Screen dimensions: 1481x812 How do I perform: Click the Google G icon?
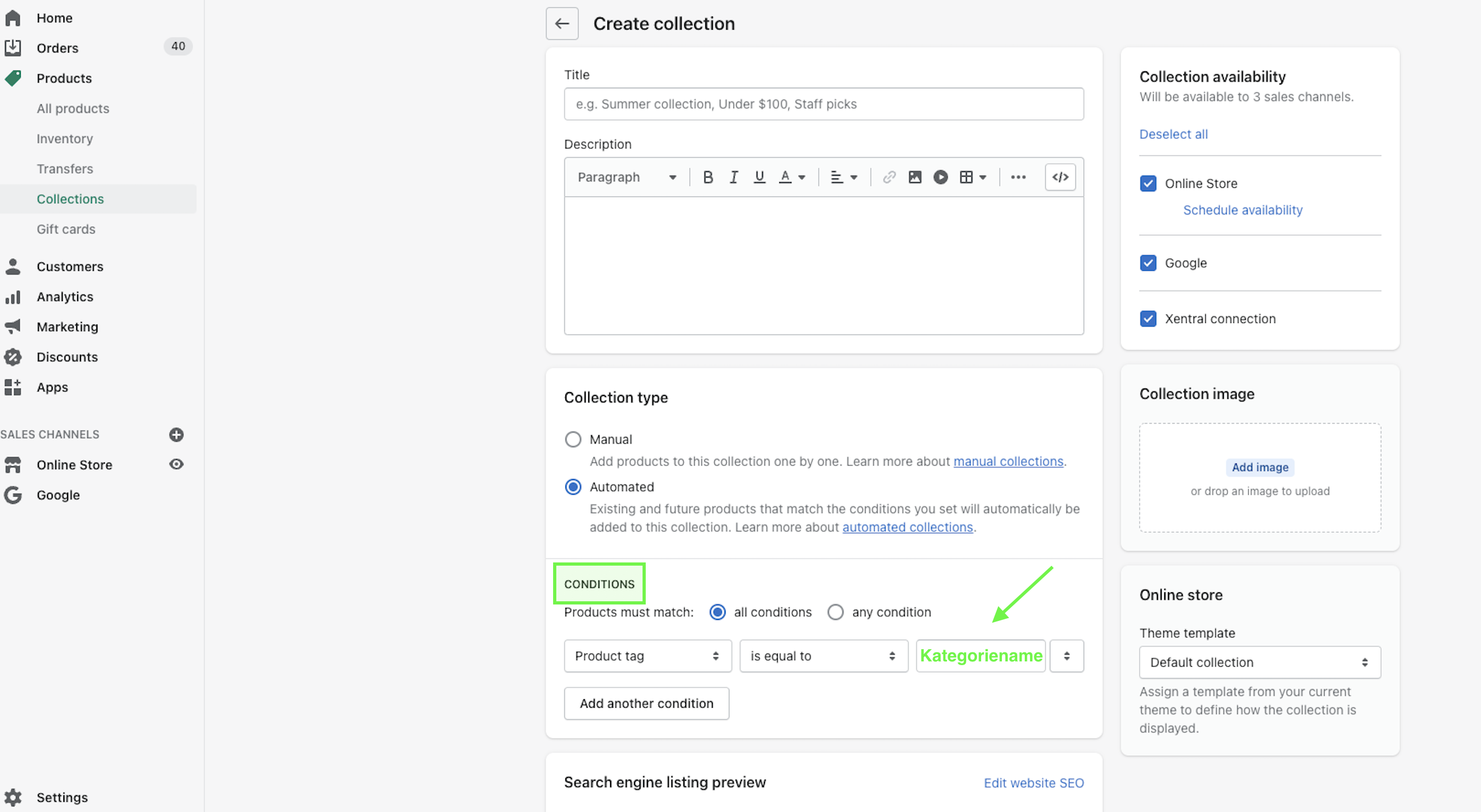[13, 495]
